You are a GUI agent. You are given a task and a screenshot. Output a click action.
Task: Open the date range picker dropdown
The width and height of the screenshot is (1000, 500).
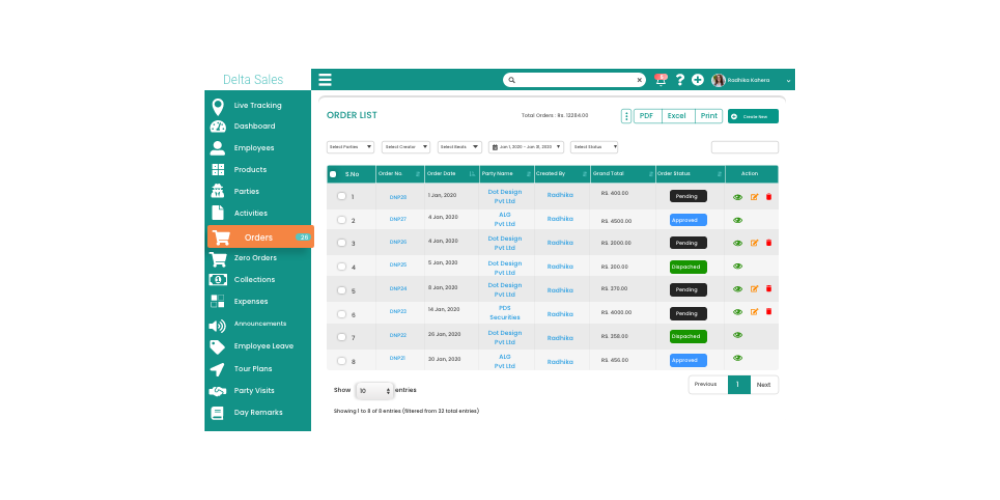coord(526,147)
